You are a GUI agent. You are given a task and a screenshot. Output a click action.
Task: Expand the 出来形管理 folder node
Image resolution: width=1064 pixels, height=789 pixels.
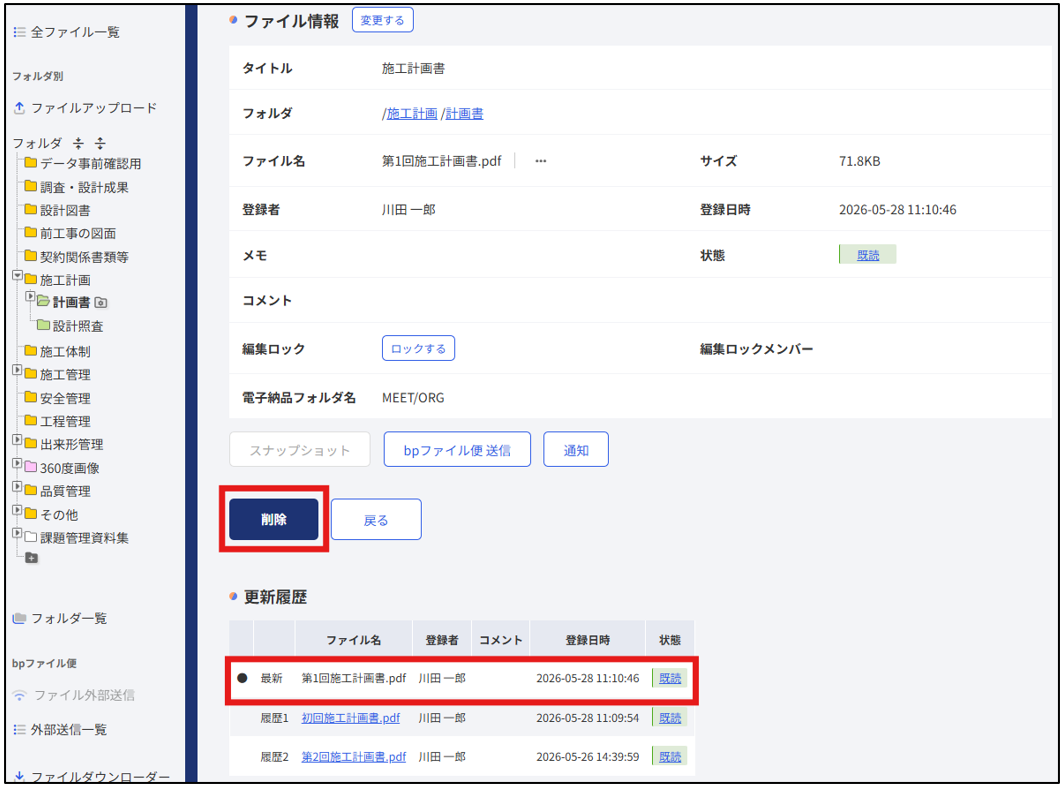click(18, 440)
